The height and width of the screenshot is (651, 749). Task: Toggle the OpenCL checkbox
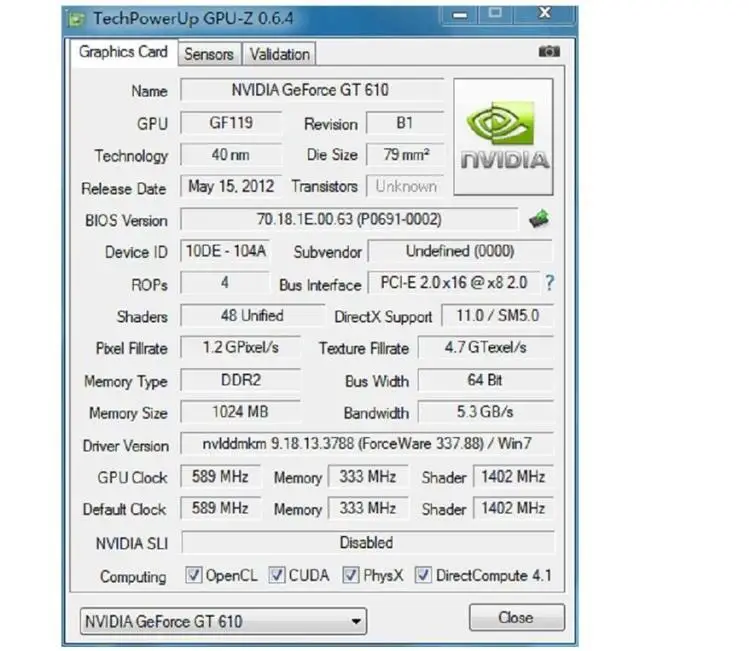pyautogui.click(x=193, y=575)
